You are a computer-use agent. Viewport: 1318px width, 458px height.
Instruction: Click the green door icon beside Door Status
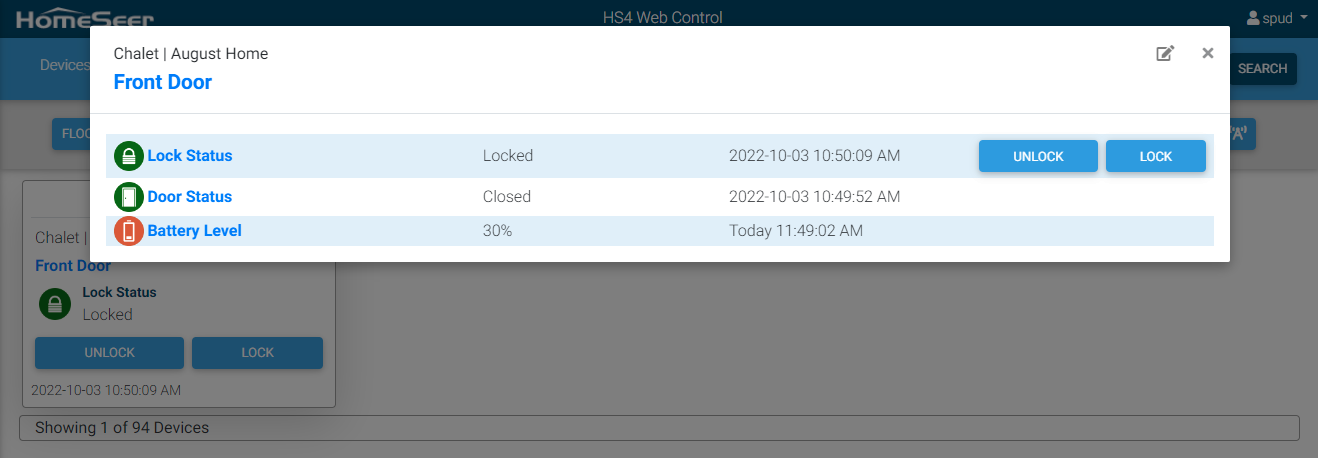point(129,197)
